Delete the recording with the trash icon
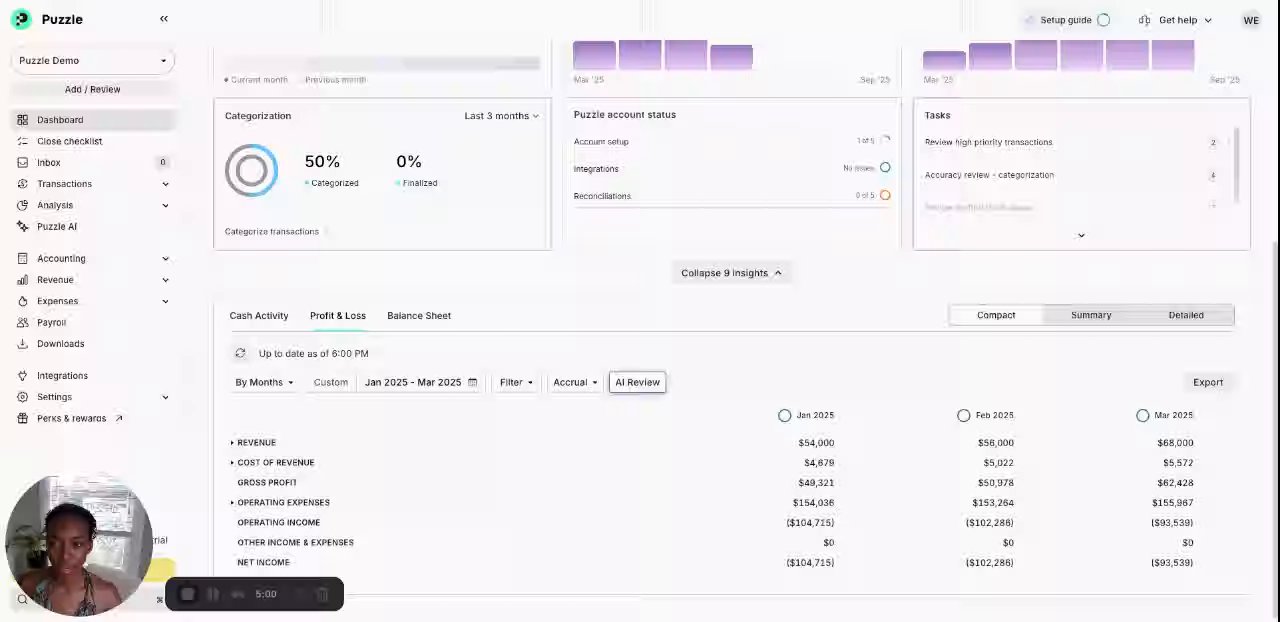Image resolution: width=1280 pixels, height=622 pixels. click(x=322, y=594)
